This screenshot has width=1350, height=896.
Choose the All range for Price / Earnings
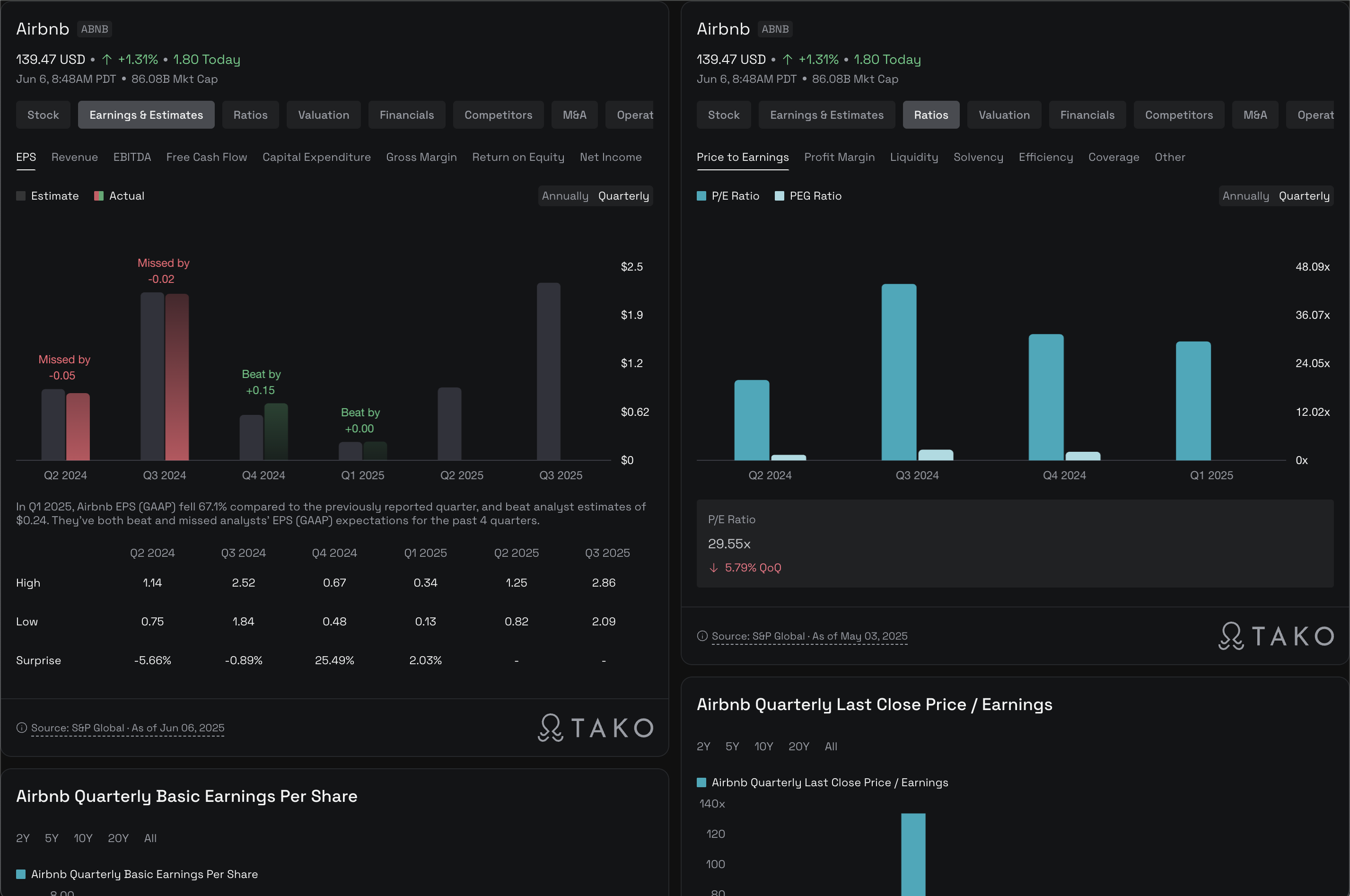click(x=831, y=747)
